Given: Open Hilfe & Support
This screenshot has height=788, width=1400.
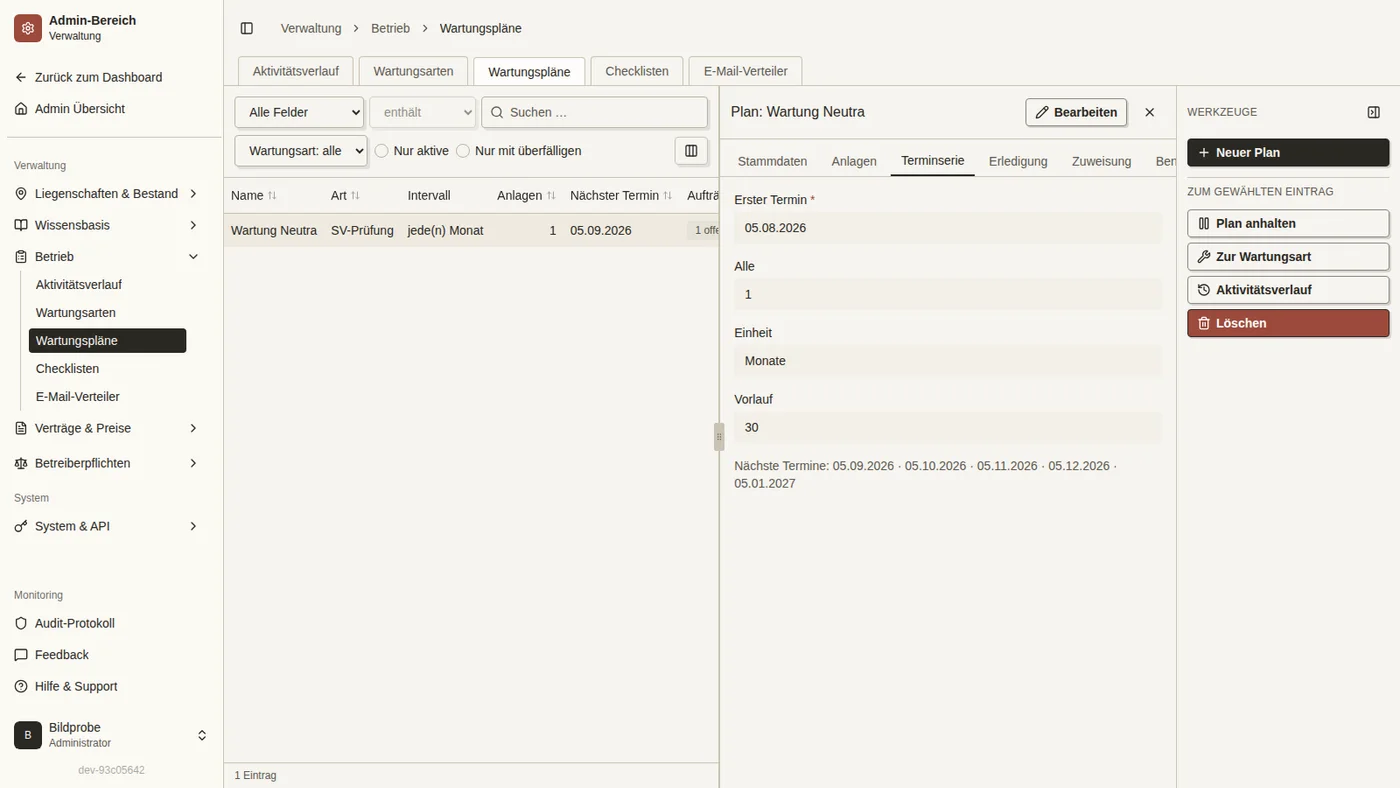Looking at the screenshot, I should [111, 686].
